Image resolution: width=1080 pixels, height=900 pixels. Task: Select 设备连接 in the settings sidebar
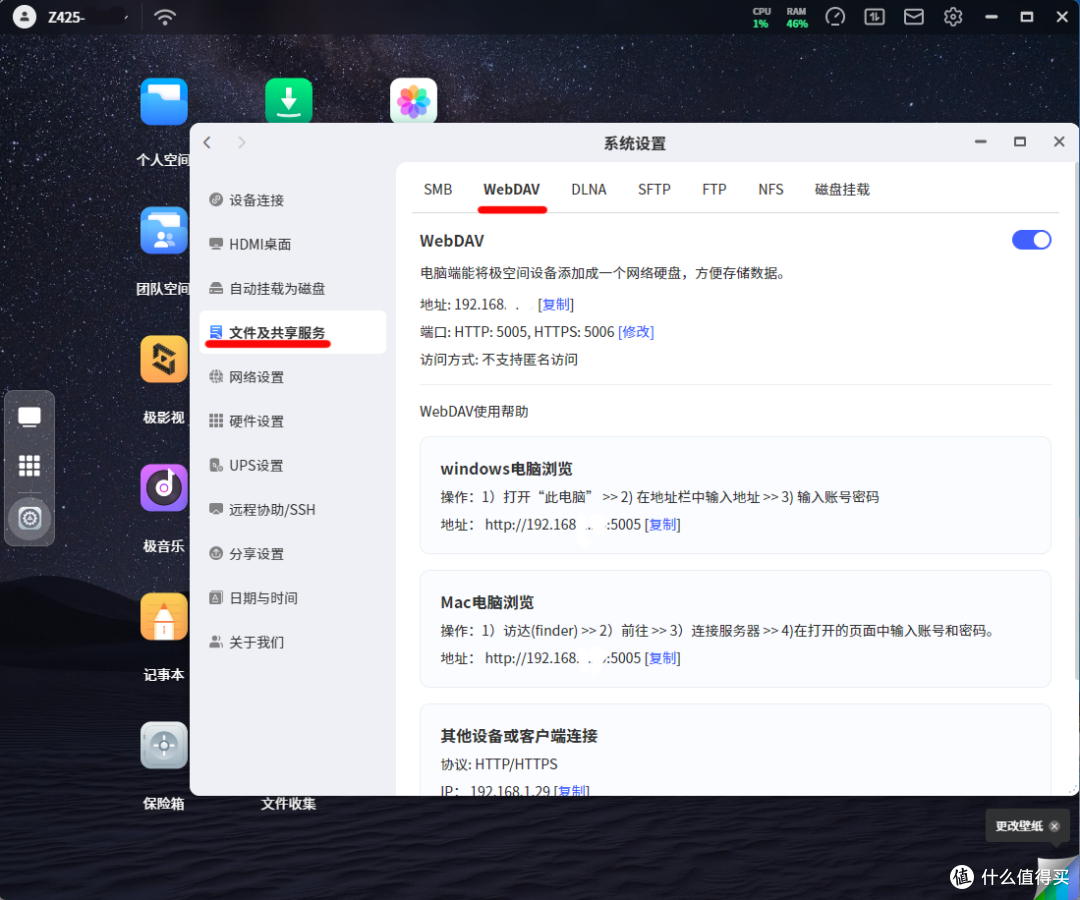click(292, 200)
